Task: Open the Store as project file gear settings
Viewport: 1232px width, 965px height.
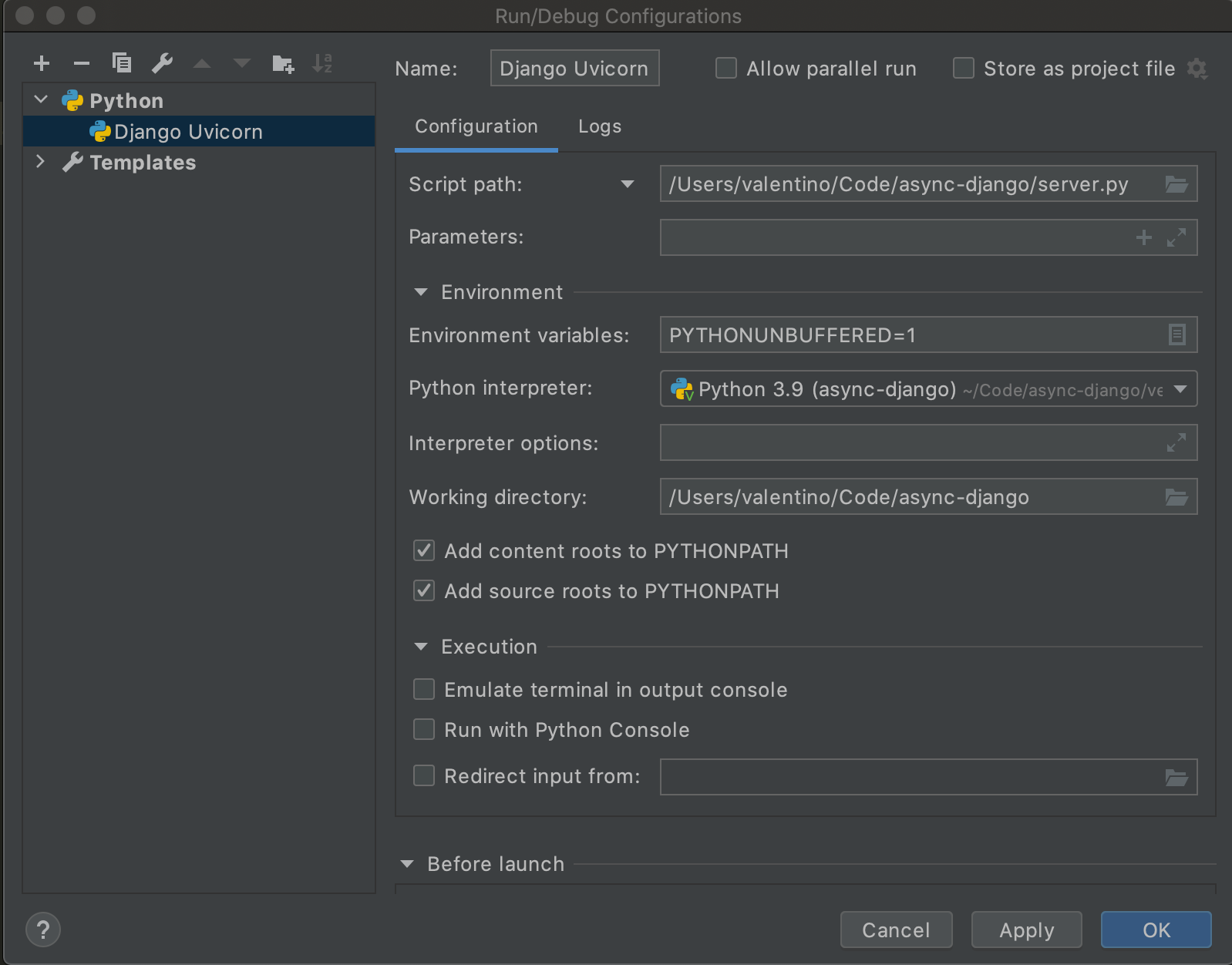Action: (1197, 69)
